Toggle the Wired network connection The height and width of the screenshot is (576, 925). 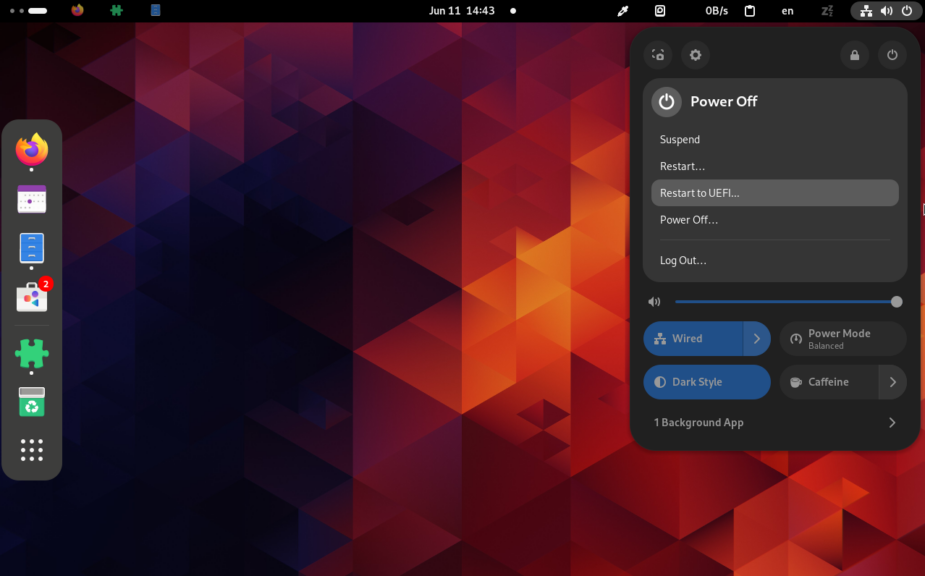pos(693,339)
